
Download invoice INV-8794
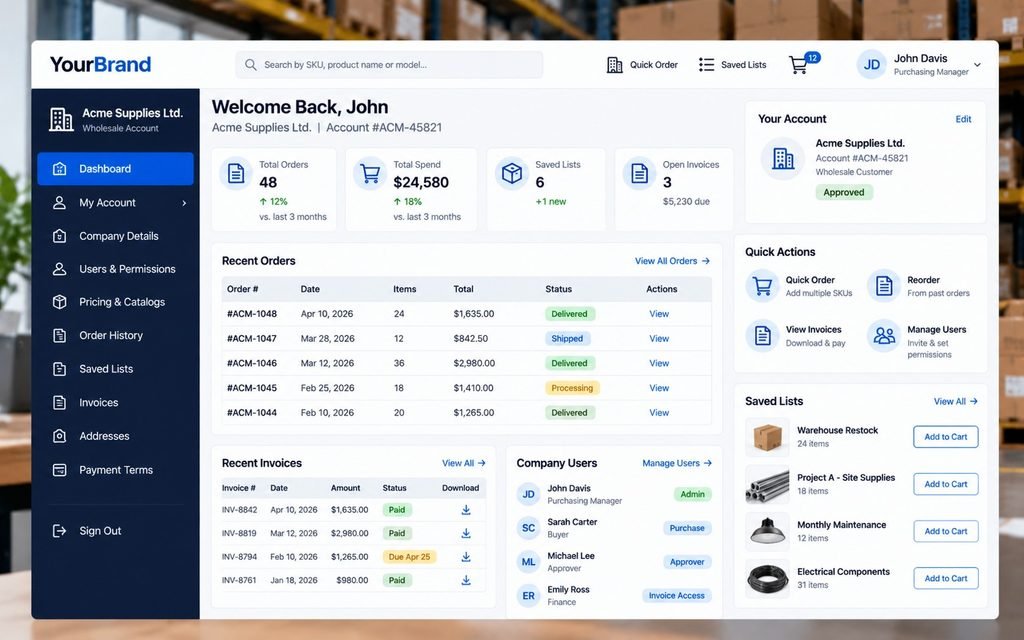pos(466,556)
